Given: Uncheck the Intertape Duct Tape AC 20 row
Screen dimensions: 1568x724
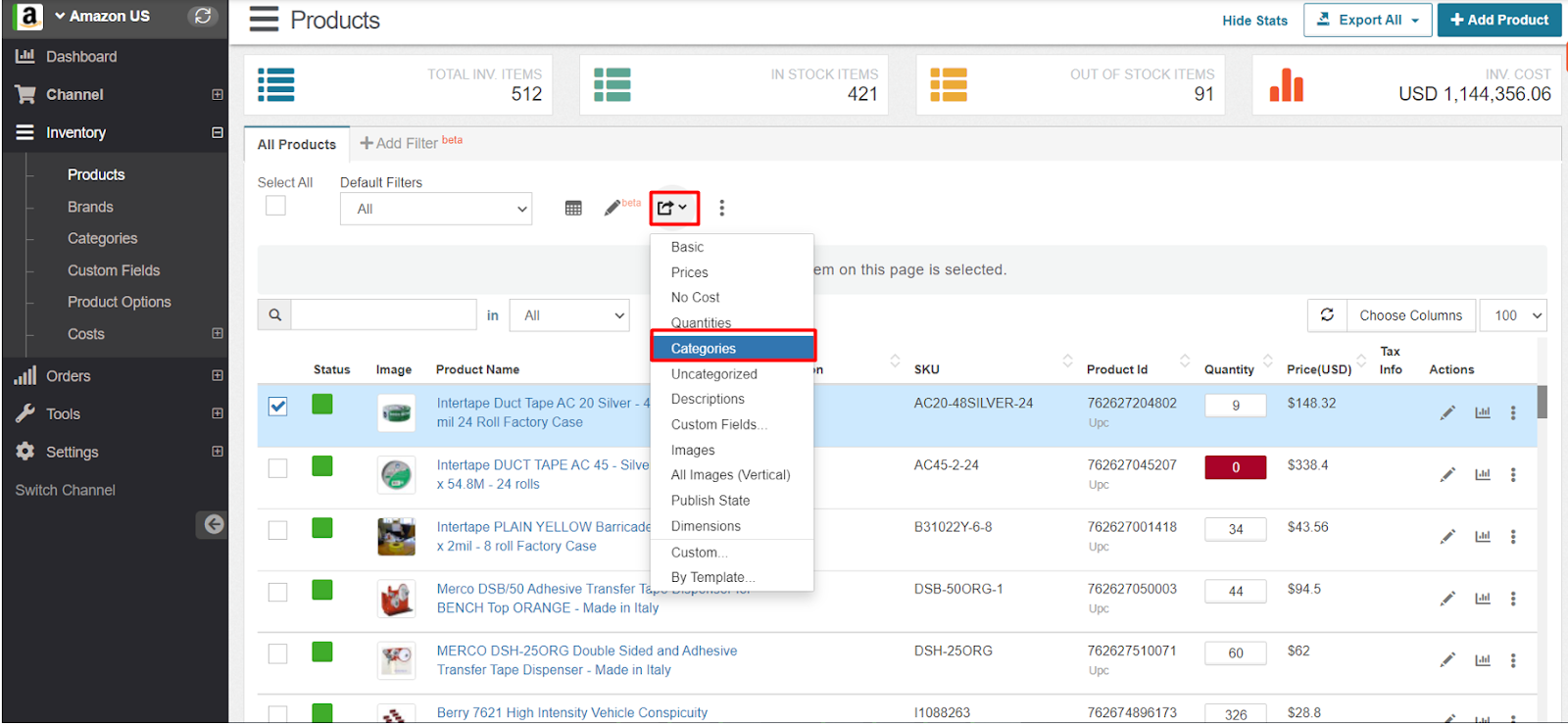Looking at the screenshot, I should pos(278,406).
